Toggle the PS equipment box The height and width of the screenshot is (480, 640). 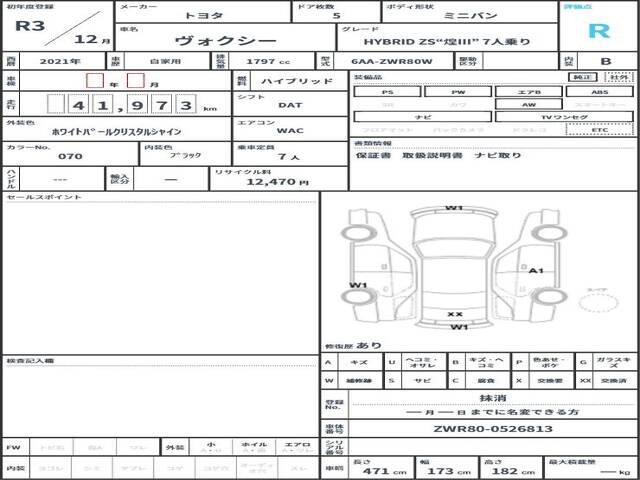pos(387,91)
